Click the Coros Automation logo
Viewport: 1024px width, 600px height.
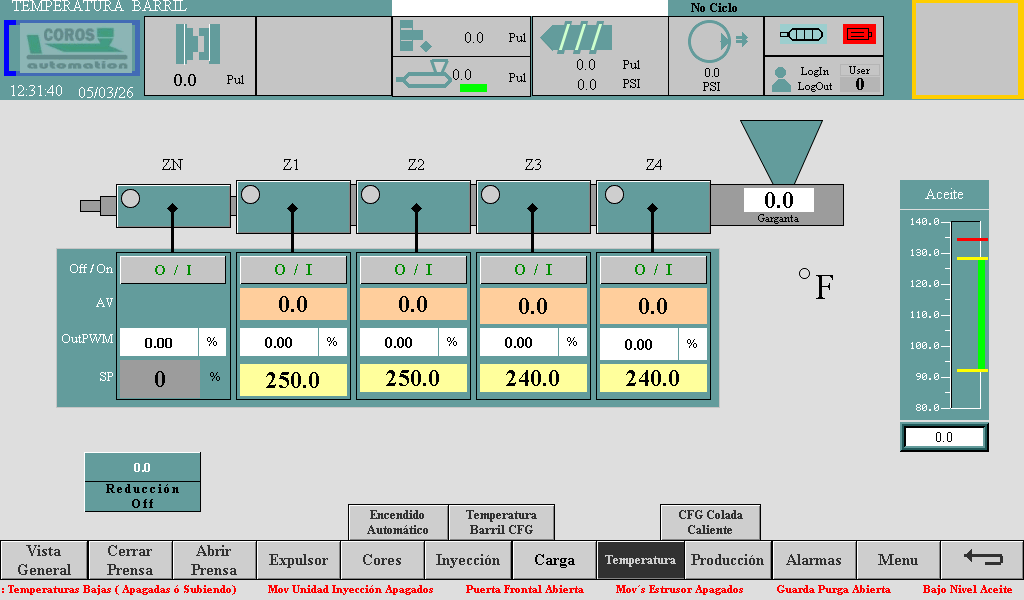tap(73, 49)
